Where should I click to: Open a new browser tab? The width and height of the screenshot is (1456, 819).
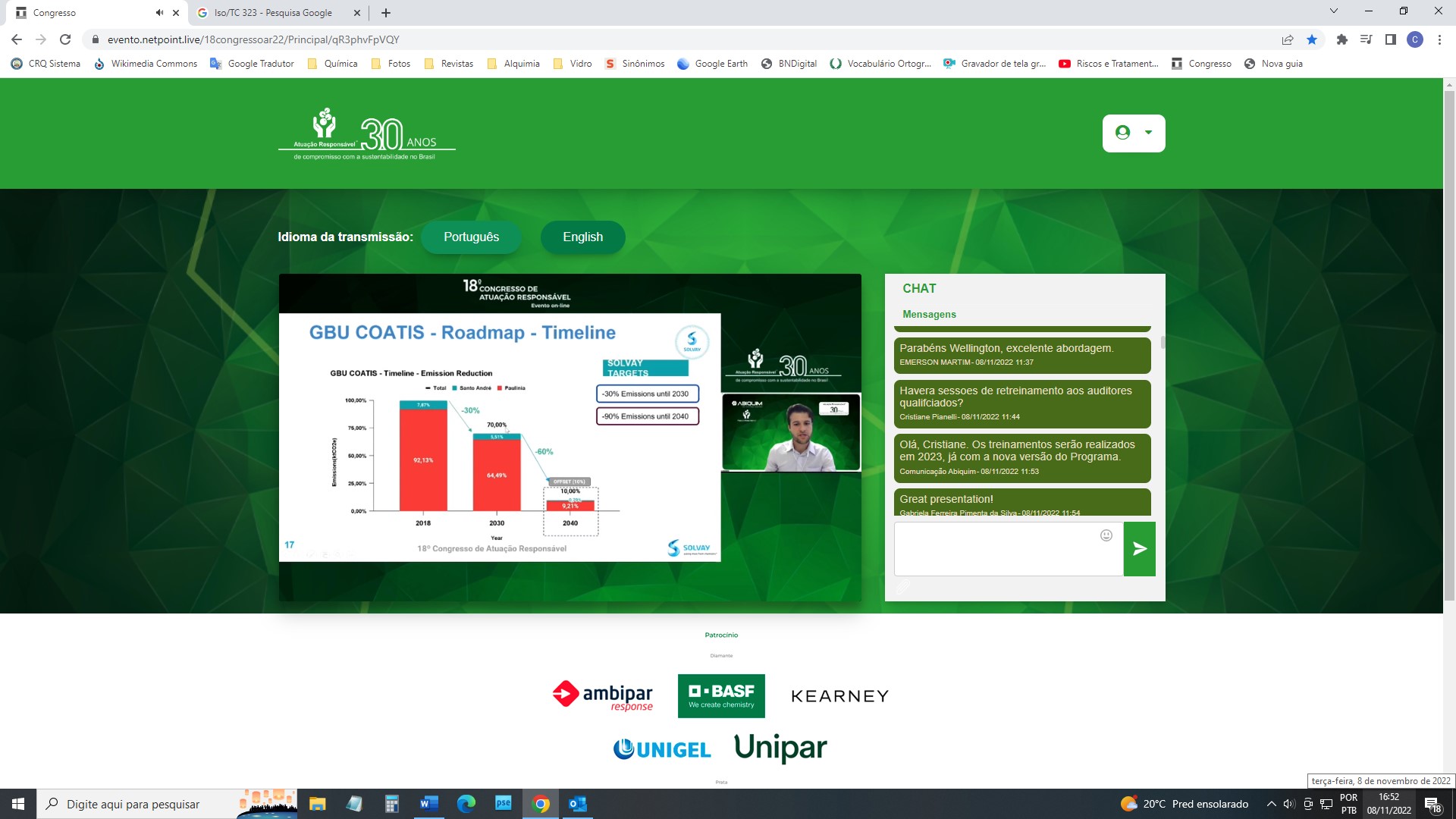coord(386,13)
